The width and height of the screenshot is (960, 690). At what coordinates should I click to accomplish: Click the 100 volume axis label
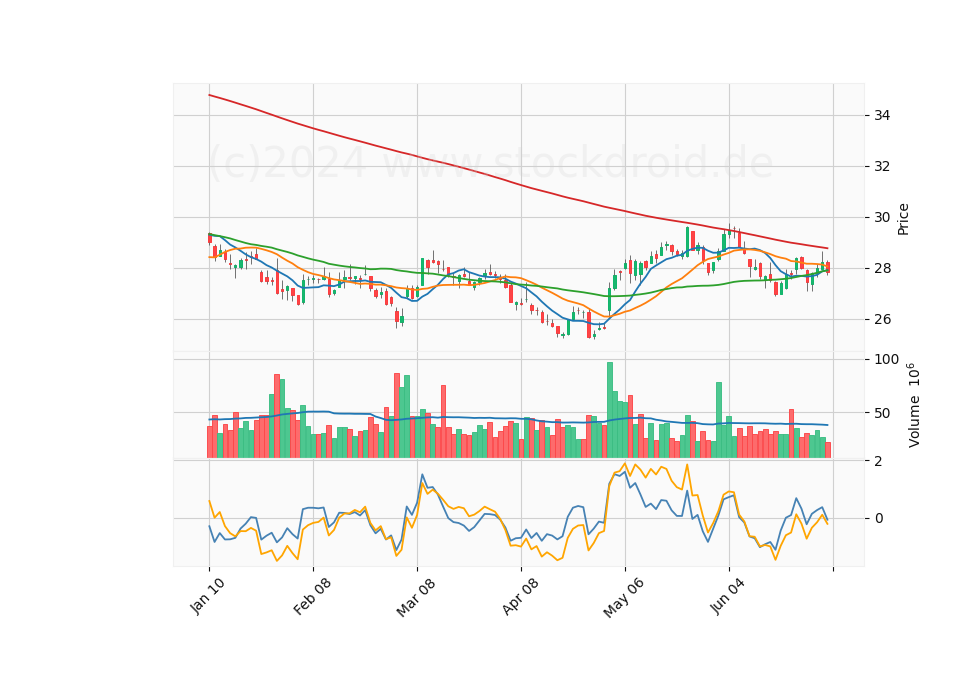pos(887,359)
